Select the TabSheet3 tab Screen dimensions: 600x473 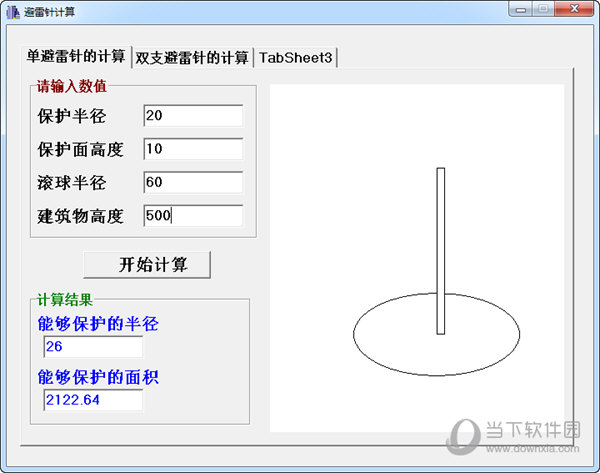pyautogui.click(x=295, y=58)
